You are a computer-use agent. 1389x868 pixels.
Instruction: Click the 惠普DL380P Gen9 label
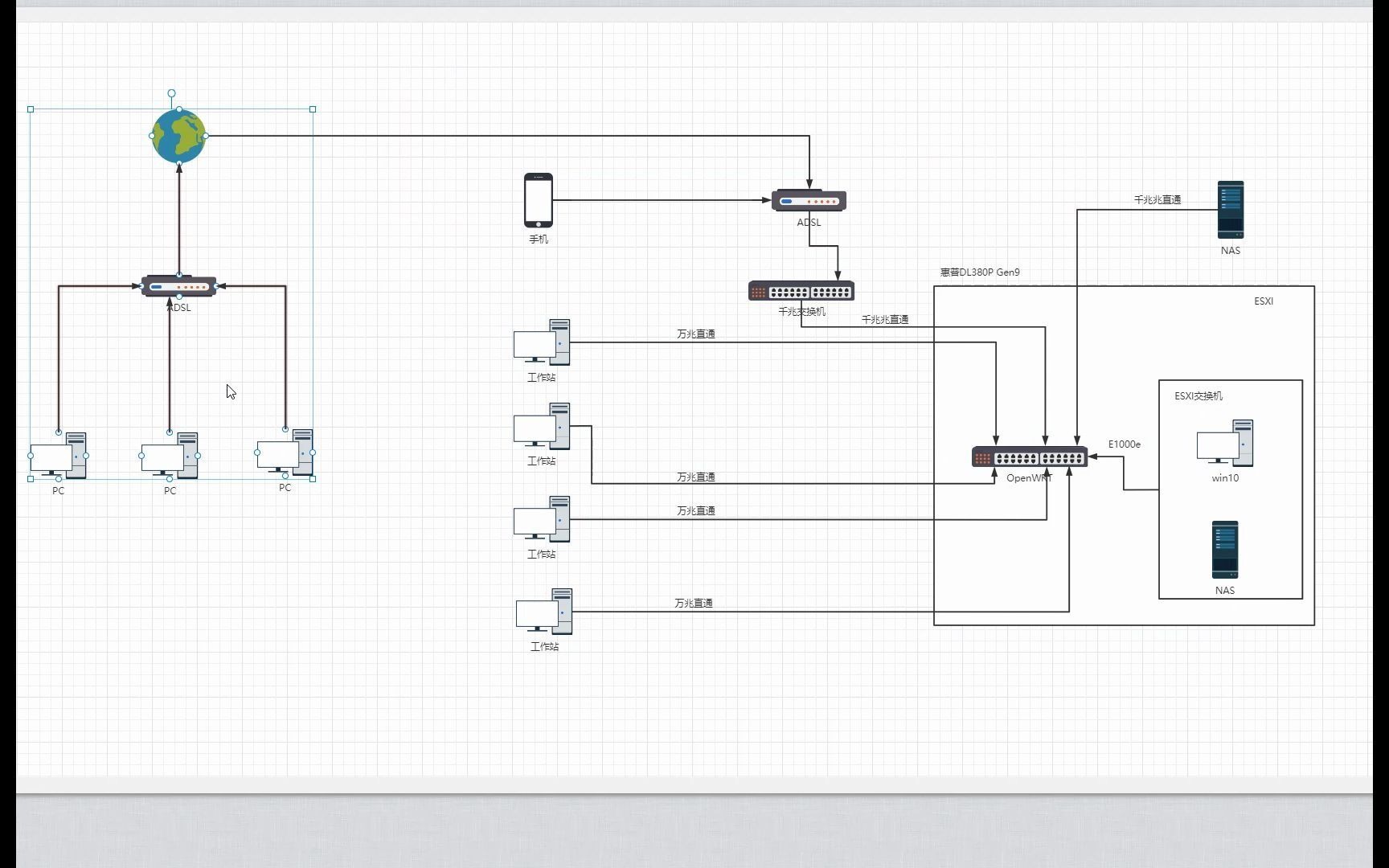[980, 272]
